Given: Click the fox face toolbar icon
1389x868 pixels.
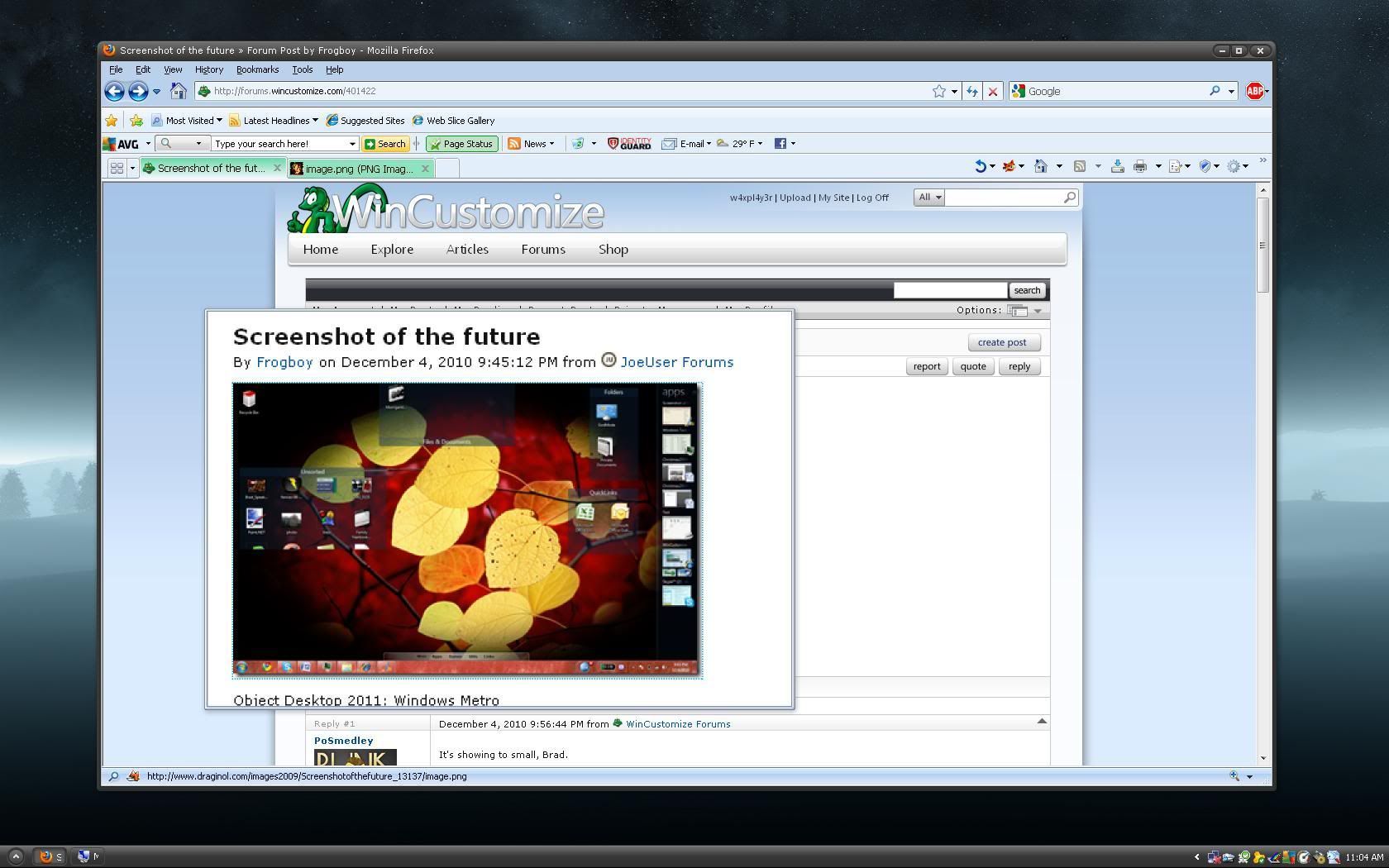Looking at the screenshot, I should (1009, 167).
